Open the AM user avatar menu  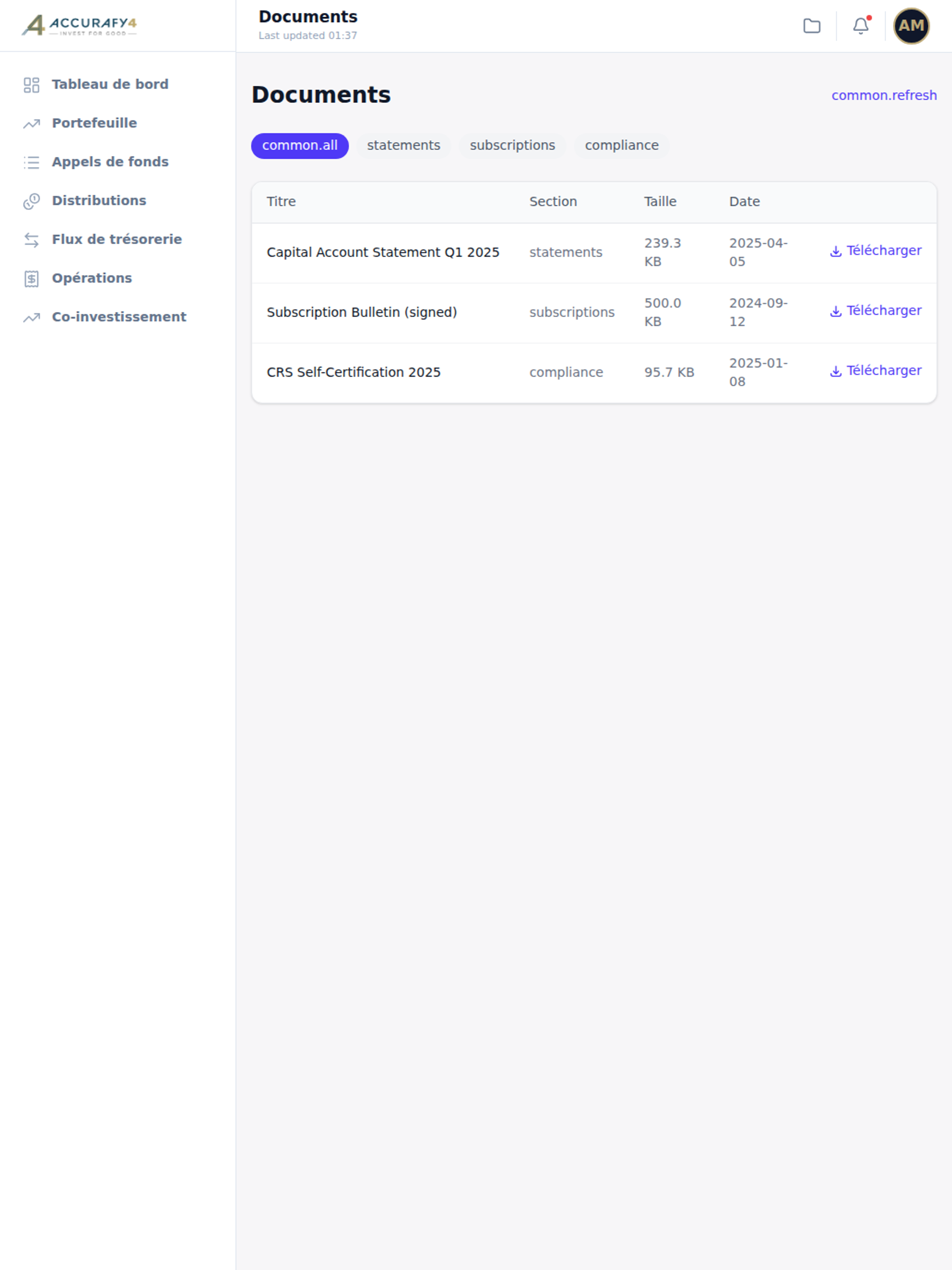click(911, 26)
